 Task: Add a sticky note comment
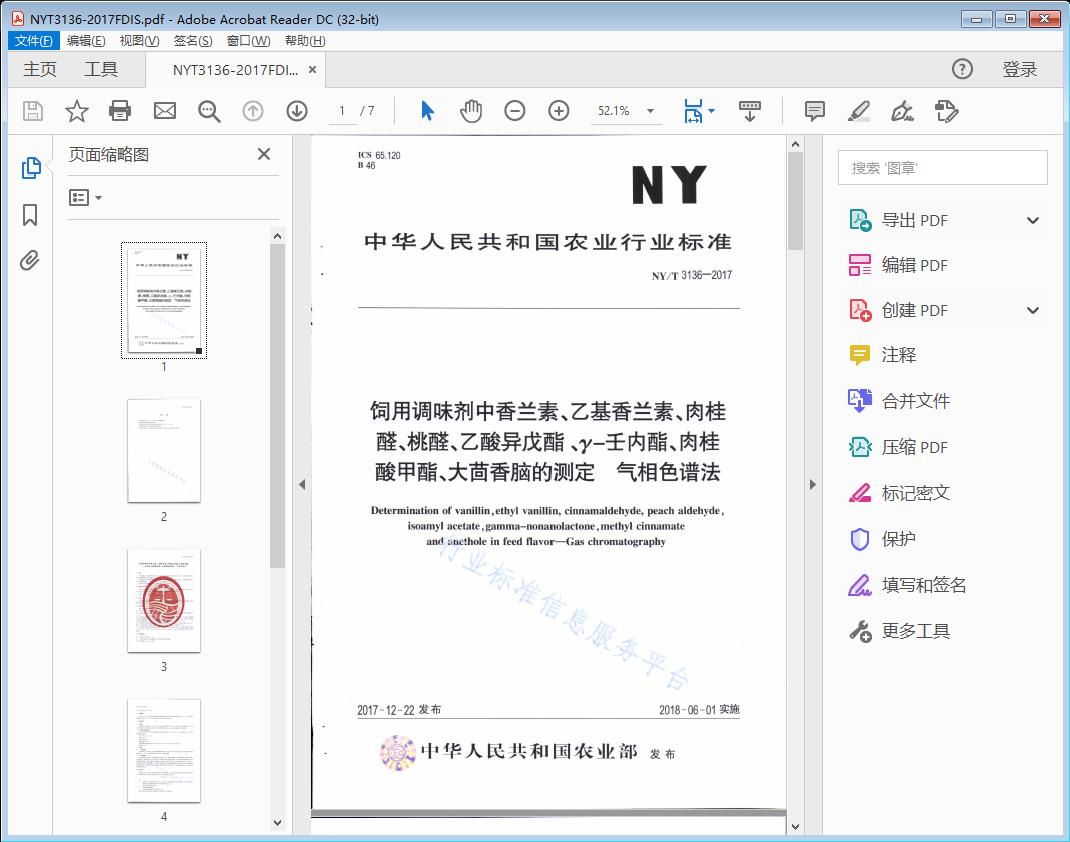(815, 111)
